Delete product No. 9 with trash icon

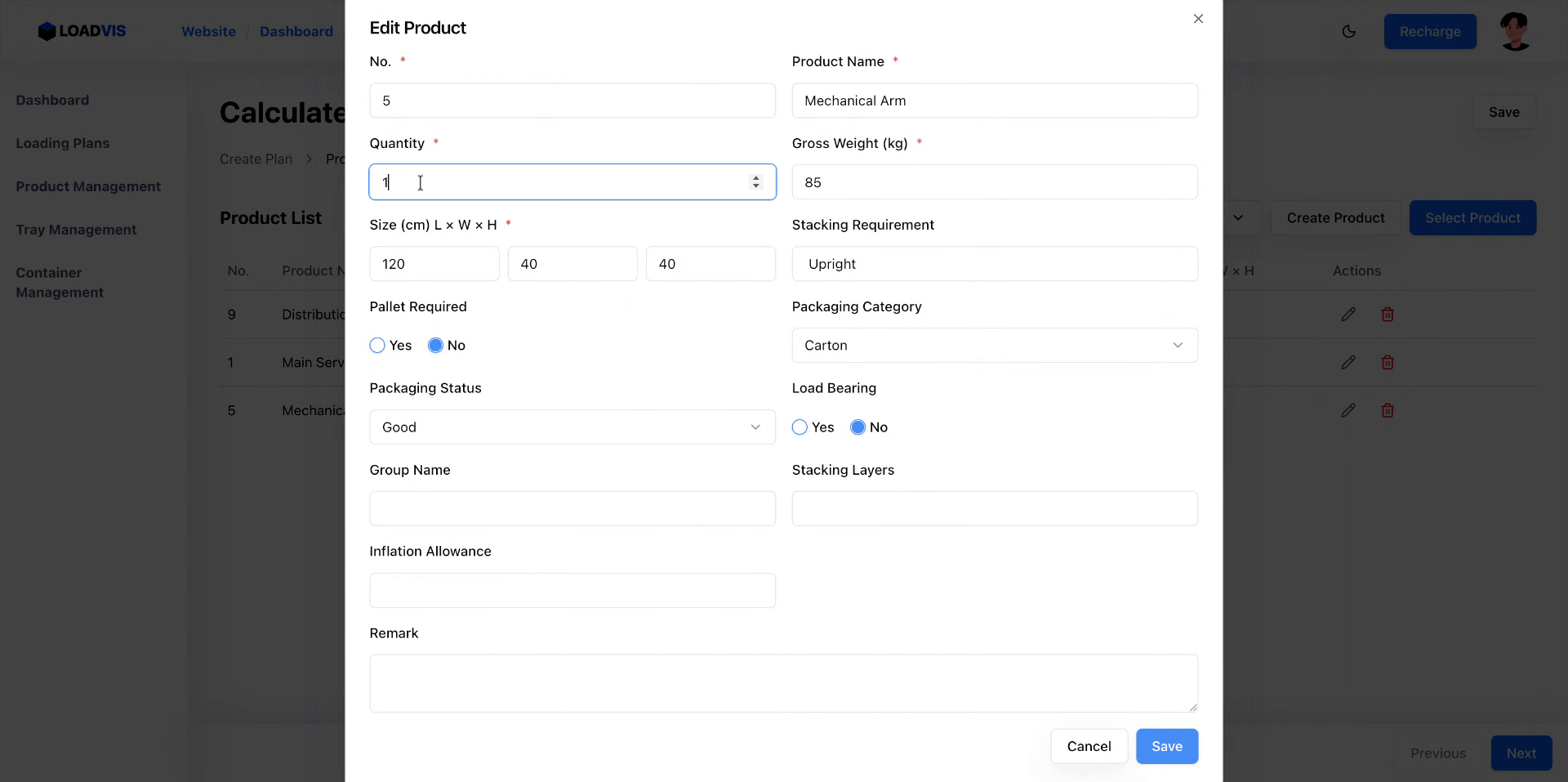(x=1388, y=315)
